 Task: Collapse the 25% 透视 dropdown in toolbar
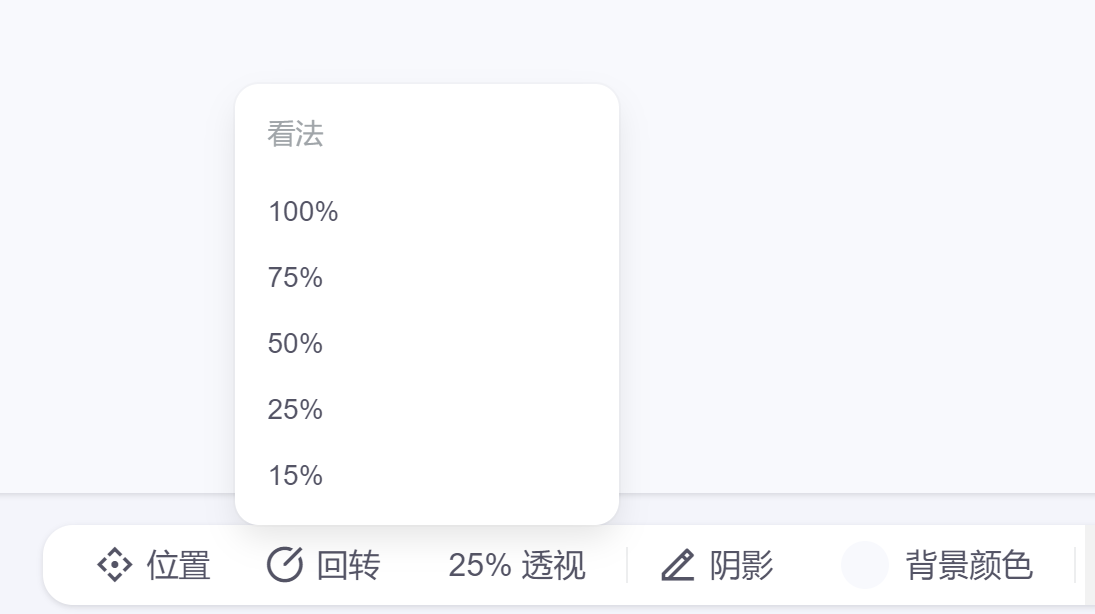(x=516, y=565)
